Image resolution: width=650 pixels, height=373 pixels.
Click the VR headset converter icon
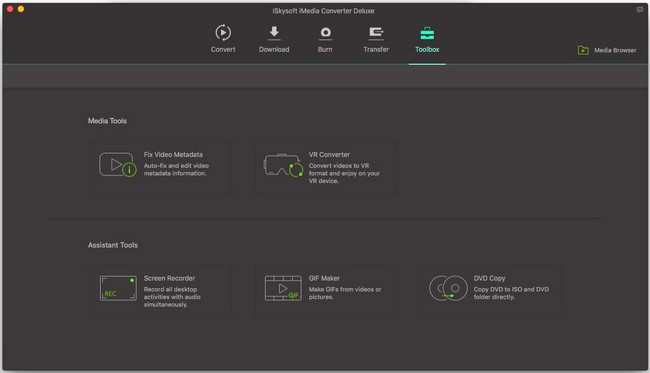coord(284,165)
